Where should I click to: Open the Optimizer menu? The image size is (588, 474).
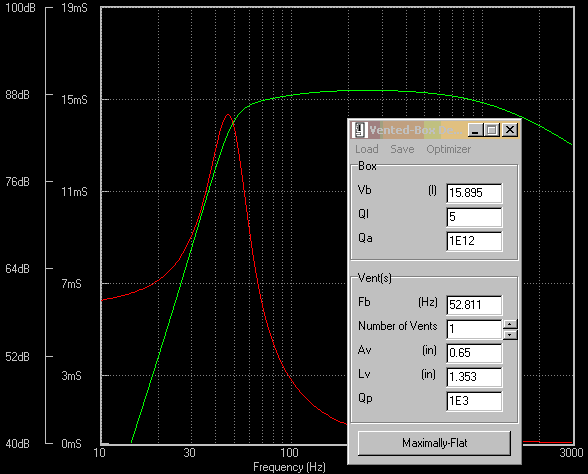pos(448,149)
